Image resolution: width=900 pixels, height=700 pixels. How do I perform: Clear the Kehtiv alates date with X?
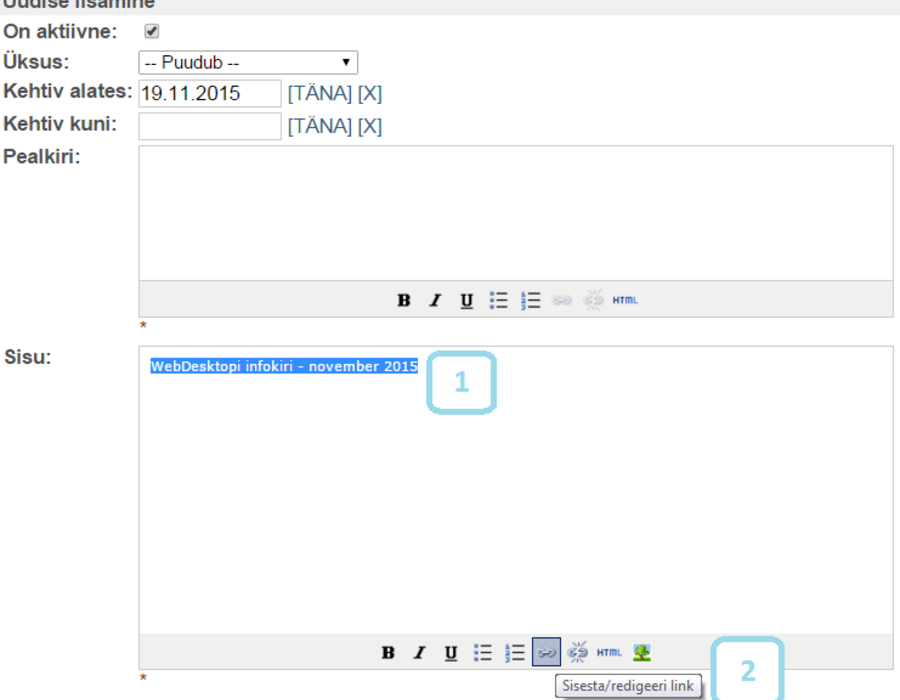pos(370,93)
